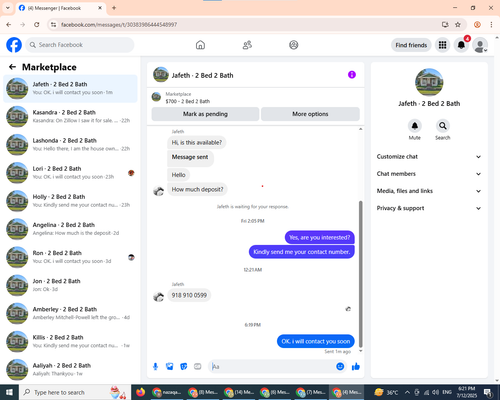View site information icon in address bar

pos(53,25)
